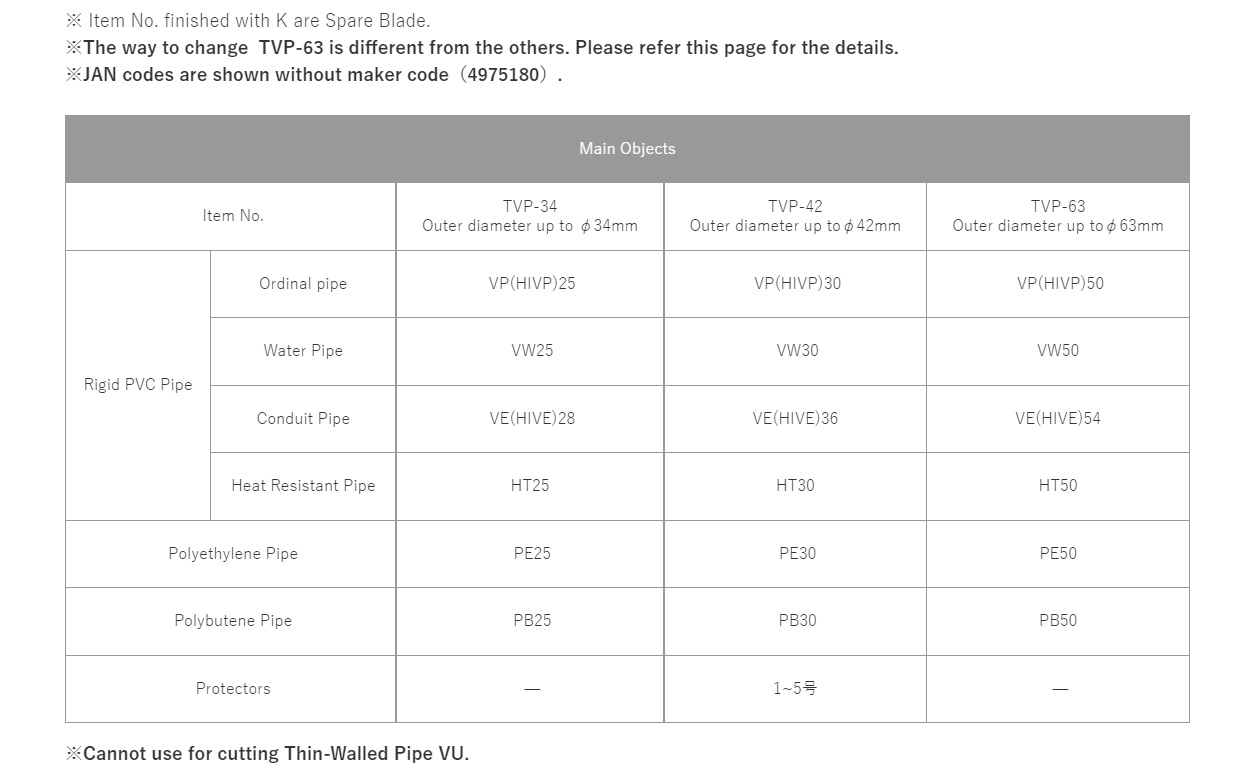Select the TVP-34 column header
This screenshot has height=777, width=1243.
pyautogui.click(x=530, y=216)
